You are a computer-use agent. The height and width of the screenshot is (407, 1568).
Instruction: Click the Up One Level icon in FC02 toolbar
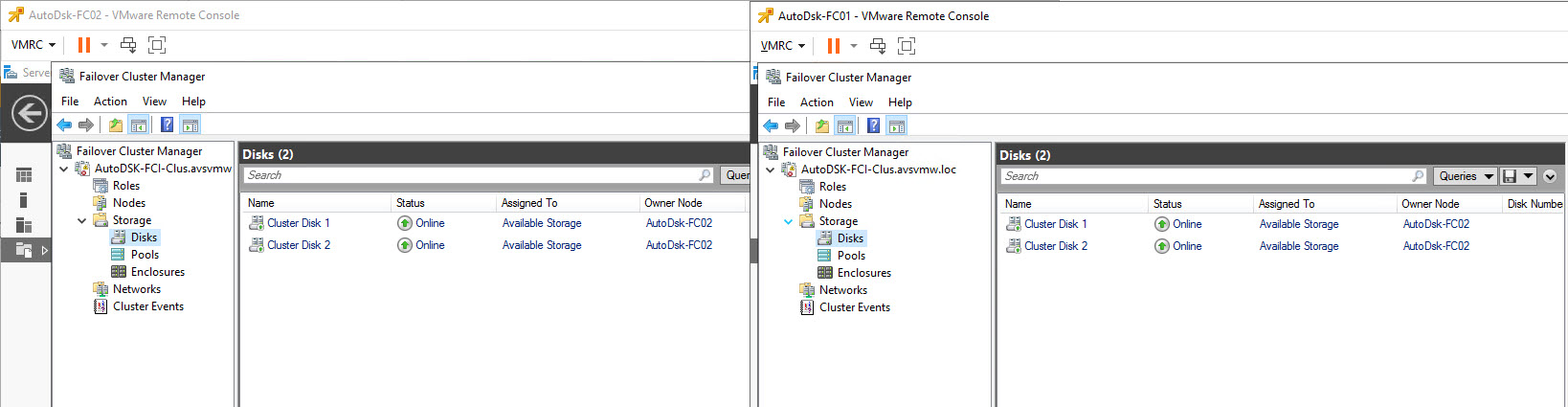point(116,124)
